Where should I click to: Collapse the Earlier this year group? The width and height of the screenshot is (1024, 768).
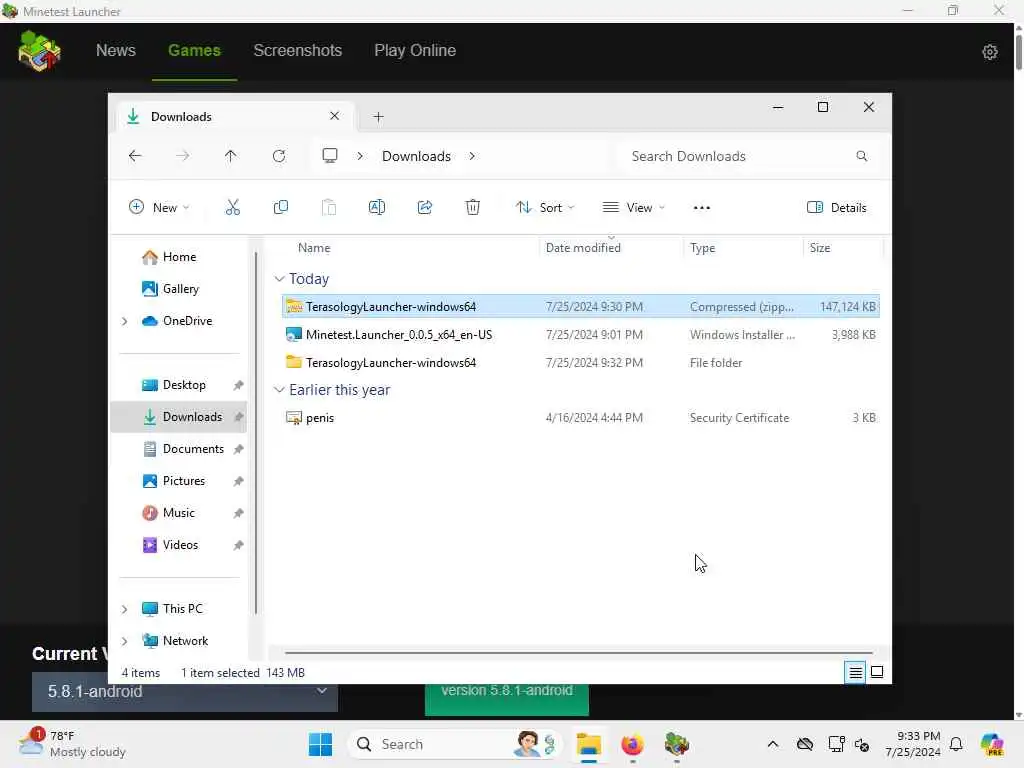point(279,390)
